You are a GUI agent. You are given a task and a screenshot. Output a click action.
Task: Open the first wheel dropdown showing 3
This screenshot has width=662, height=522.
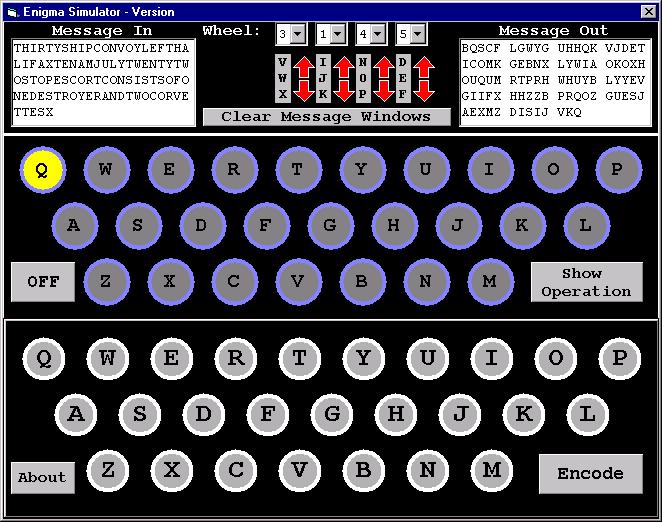pyautogui.click(x=299, y=35)
